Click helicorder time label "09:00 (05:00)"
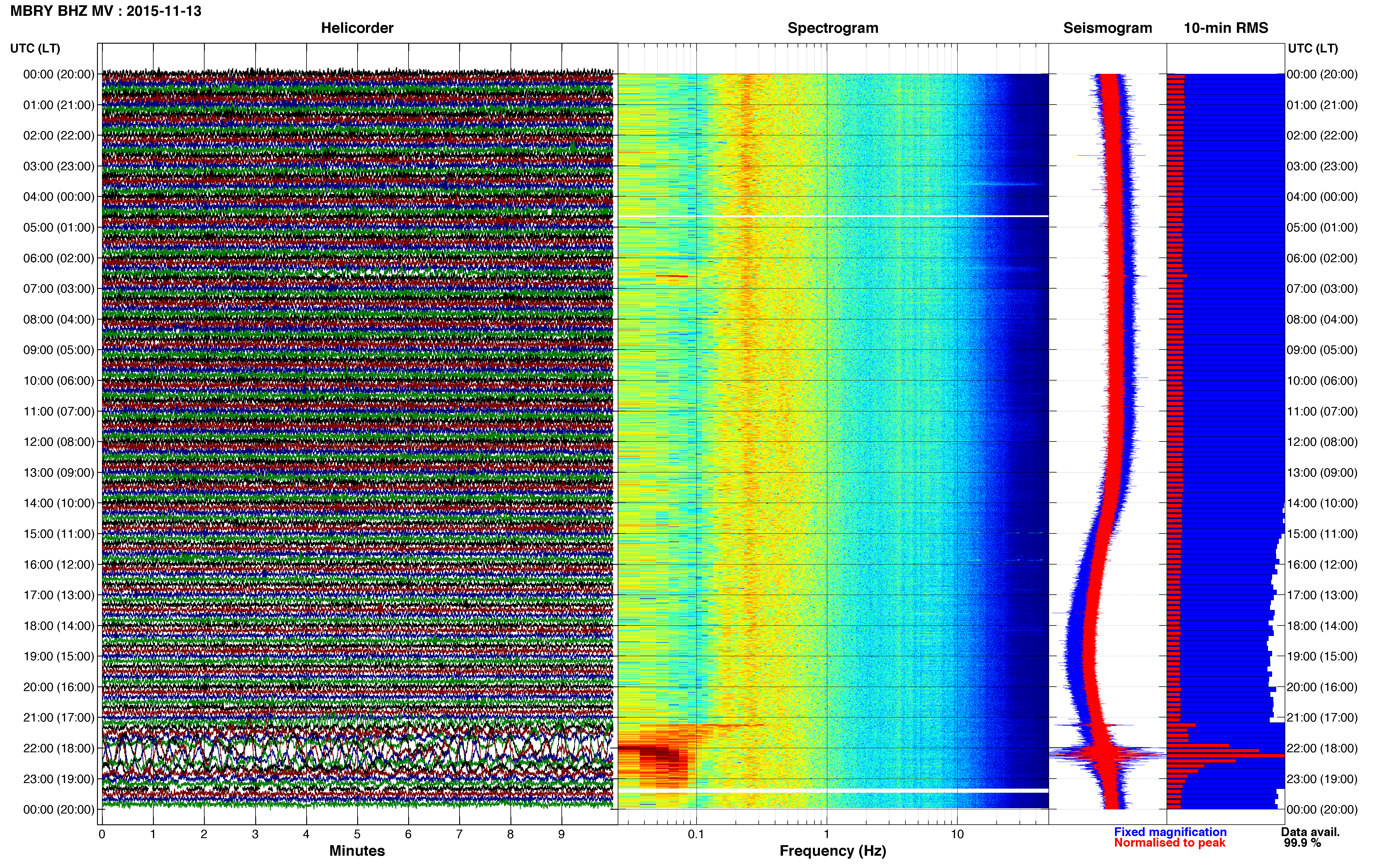1389x868 pixels. [x=59, y=350]
